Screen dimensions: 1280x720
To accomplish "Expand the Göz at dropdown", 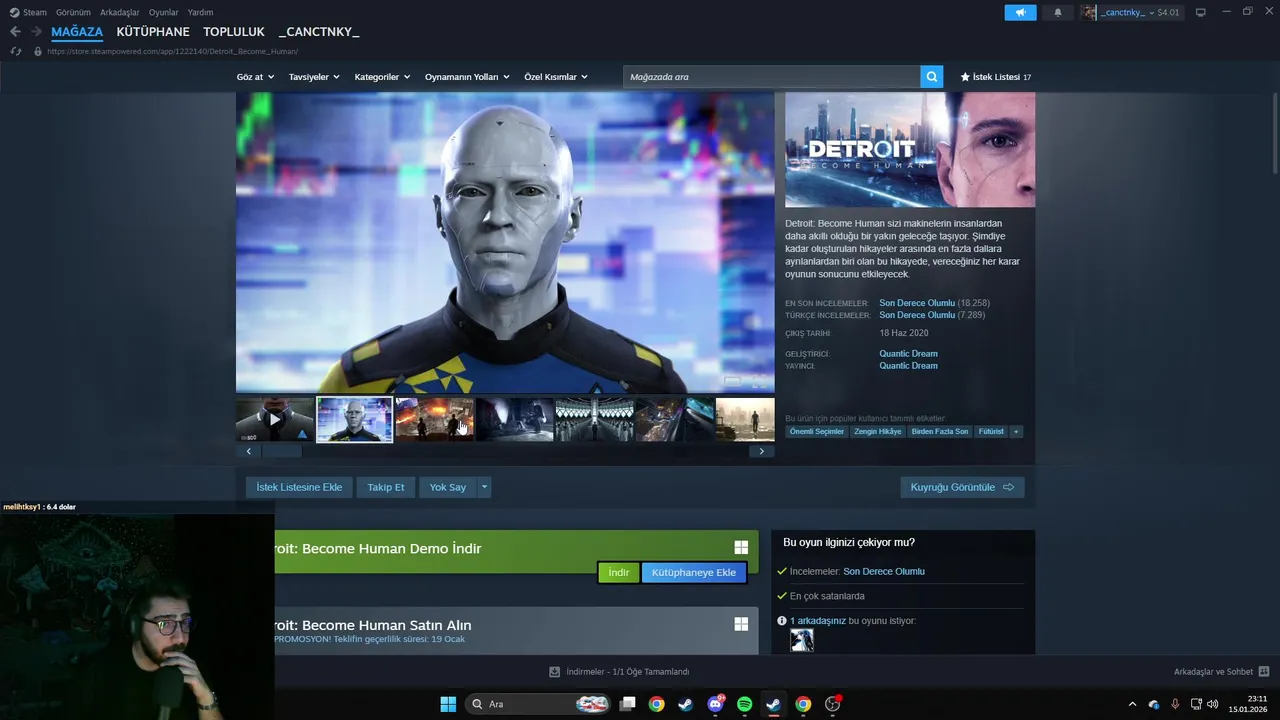I will (256, 77).
